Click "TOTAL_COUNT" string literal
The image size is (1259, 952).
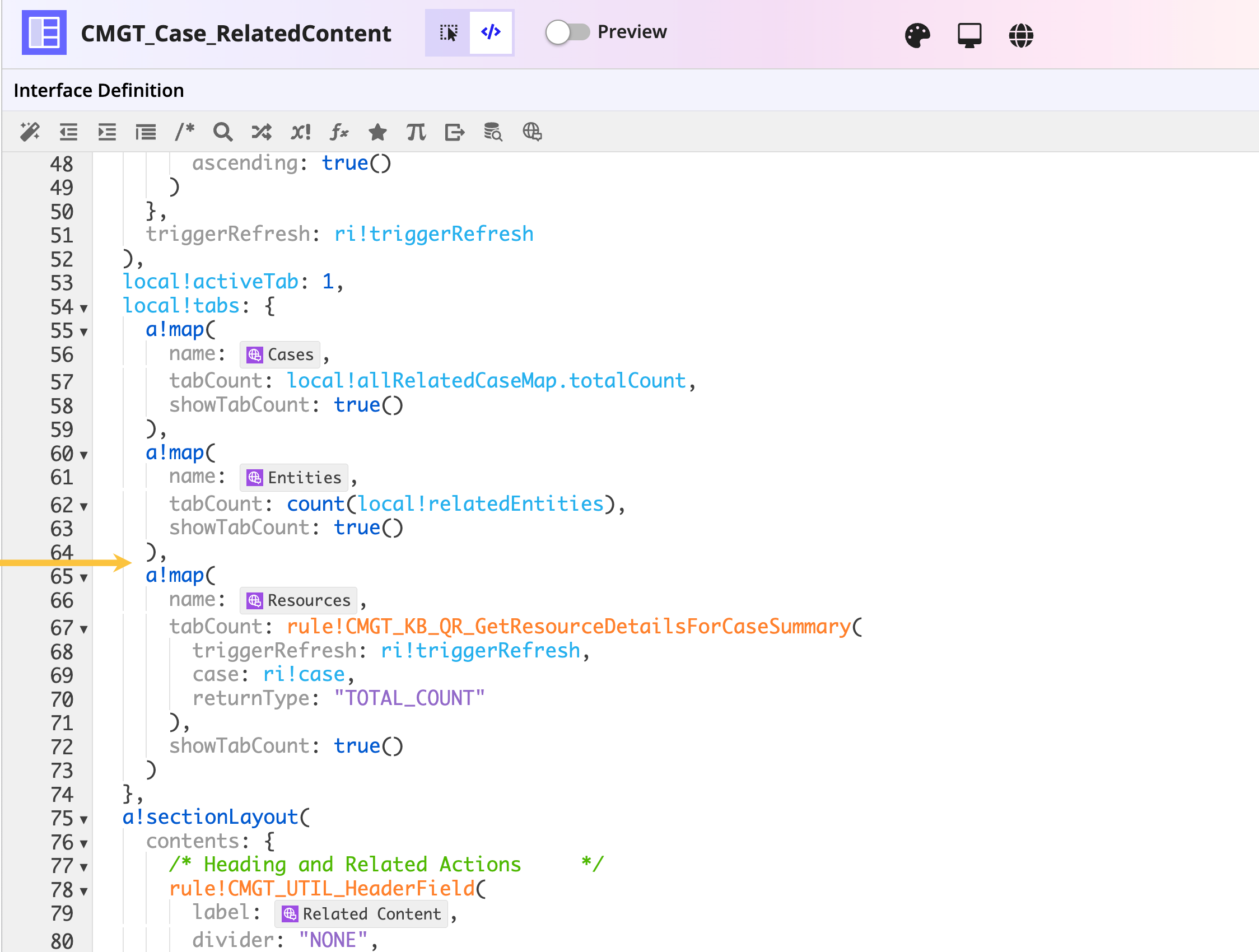[409, 698]
